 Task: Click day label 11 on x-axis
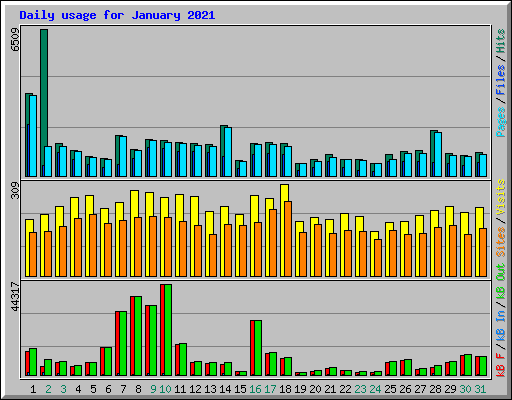coord(180,389)
